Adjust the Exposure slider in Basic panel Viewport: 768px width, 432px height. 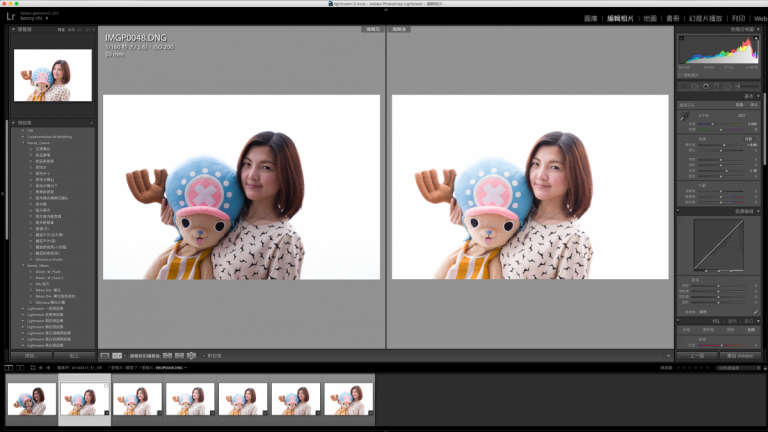tap(725, 145)
